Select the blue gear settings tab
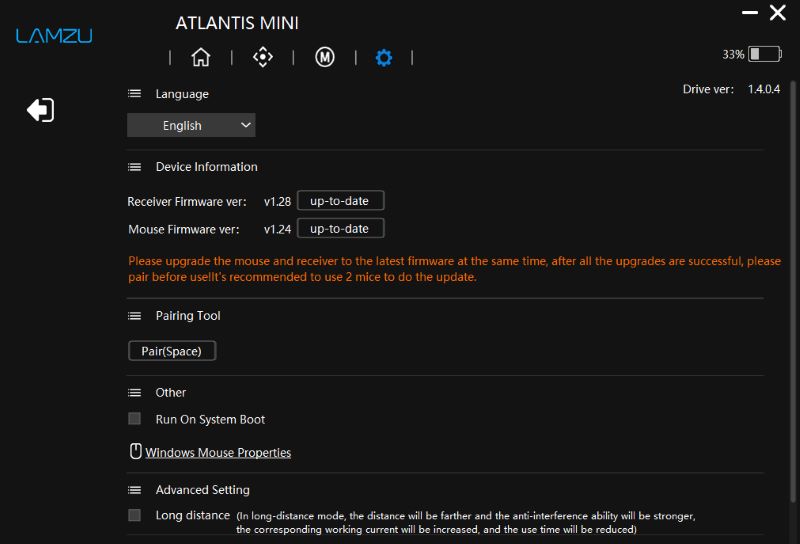Screen dimensions: 800x544 [384, 58]
